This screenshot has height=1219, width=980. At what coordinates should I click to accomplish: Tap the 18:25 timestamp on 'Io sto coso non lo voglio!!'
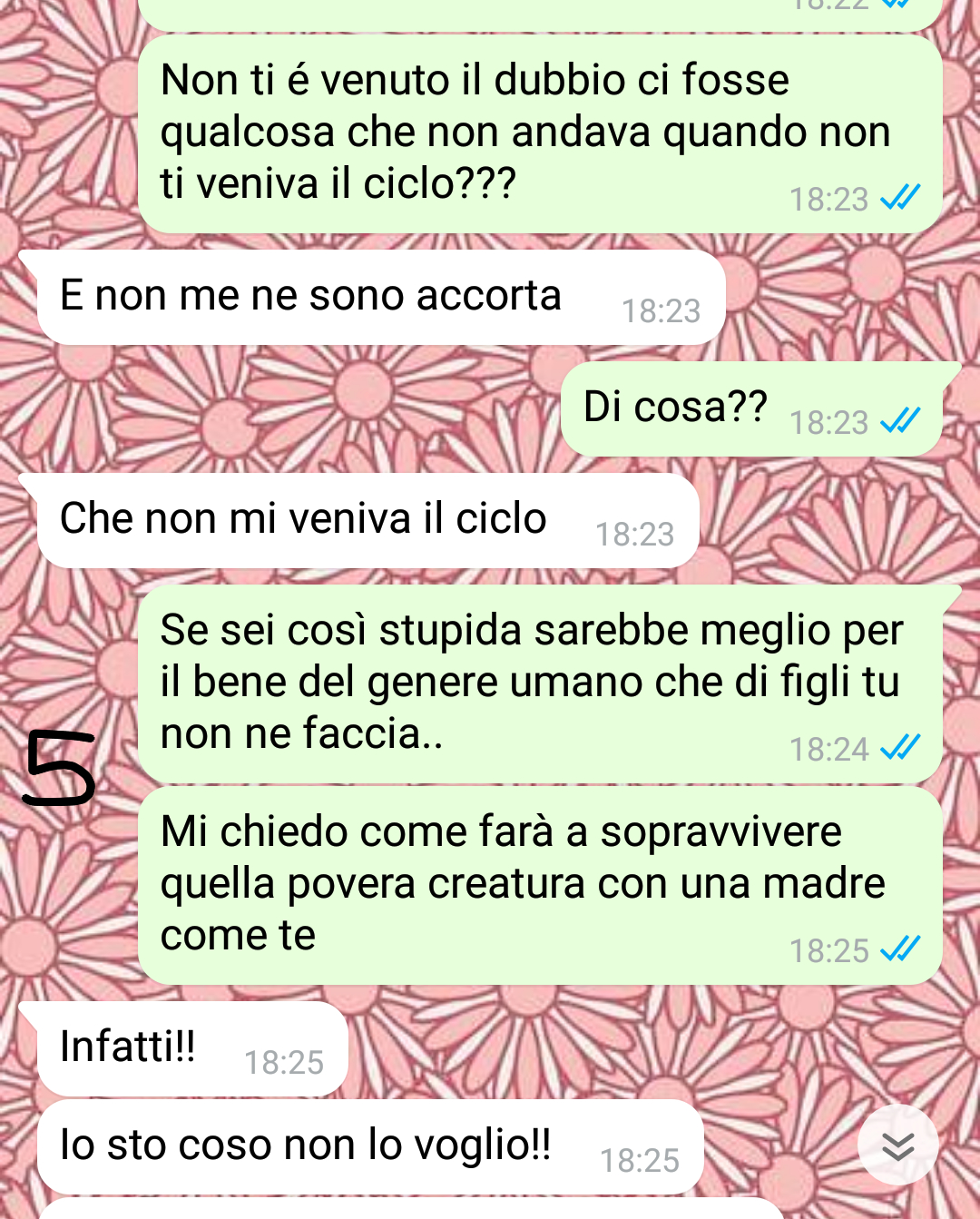tap(640, 1161)
